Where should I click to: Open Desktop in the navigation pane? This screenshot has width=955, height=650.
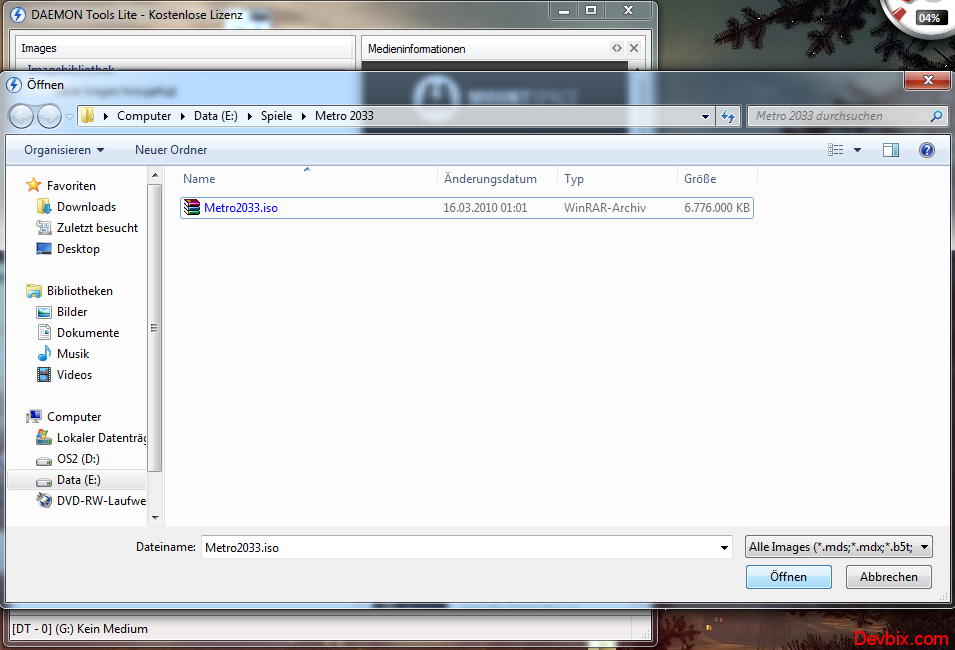pyautogui.click(x=78, y=249)
